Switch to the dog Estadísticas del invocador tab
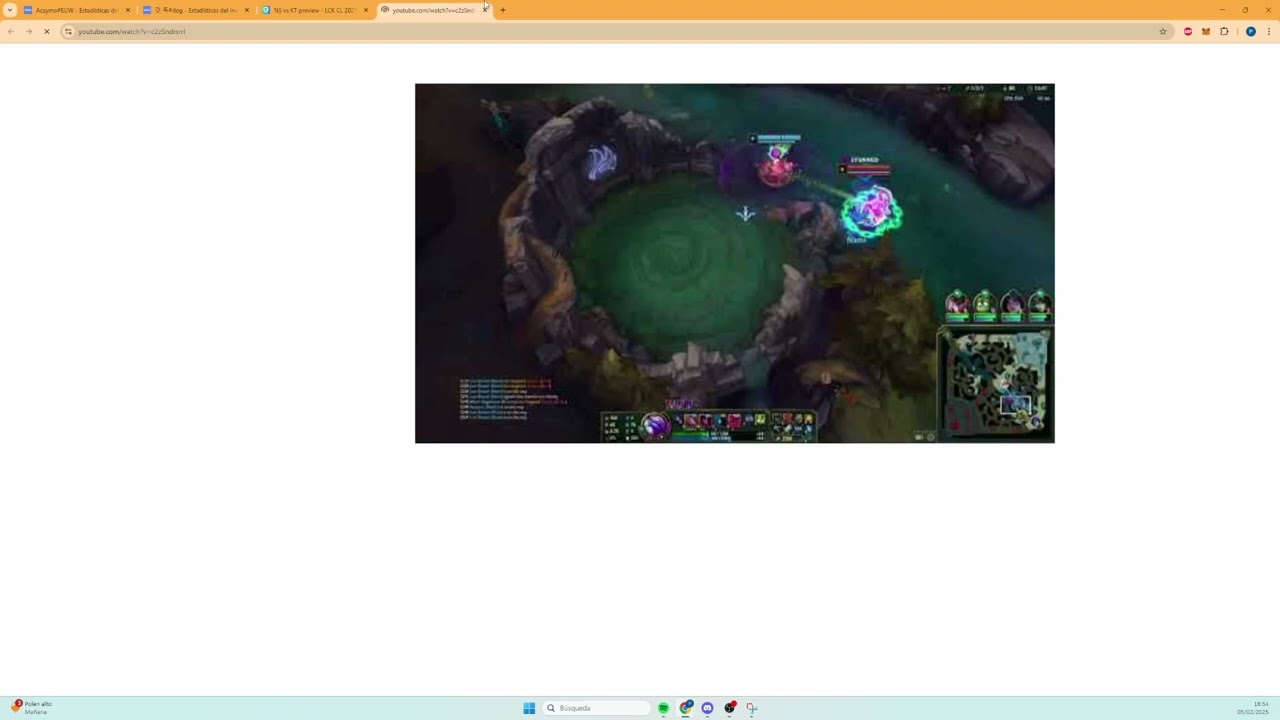The width and height of the screenshot is (1280, 720). coord(195,10)
